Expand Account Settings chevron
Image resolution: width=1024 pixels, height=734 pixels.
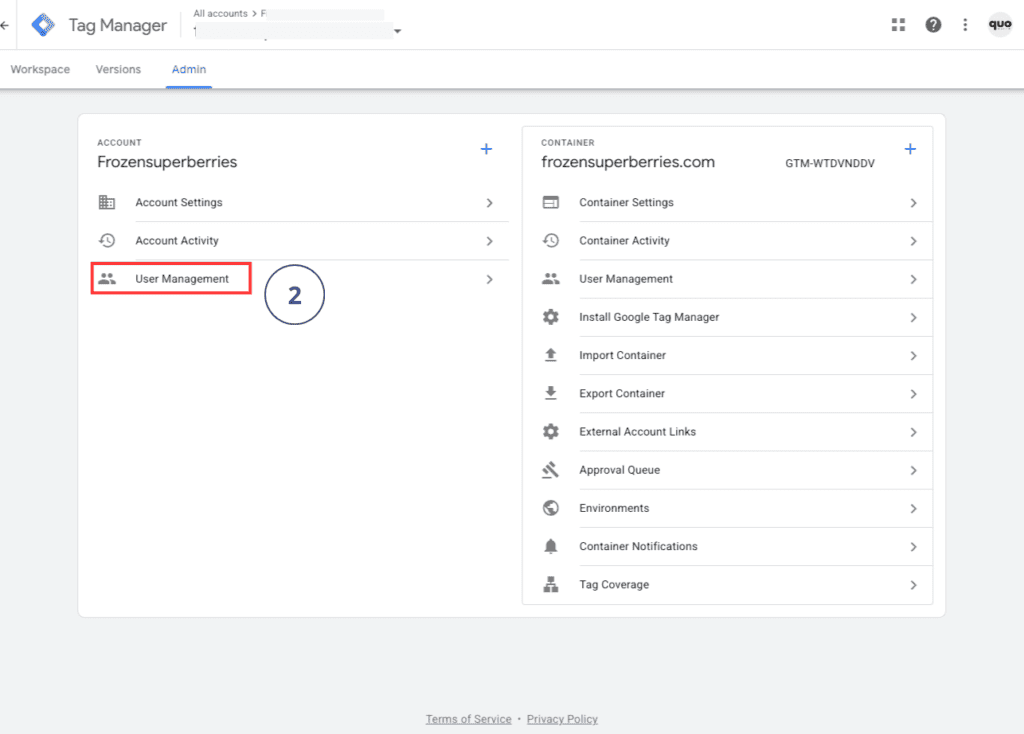pyautogui.click(x=489, y=203)
